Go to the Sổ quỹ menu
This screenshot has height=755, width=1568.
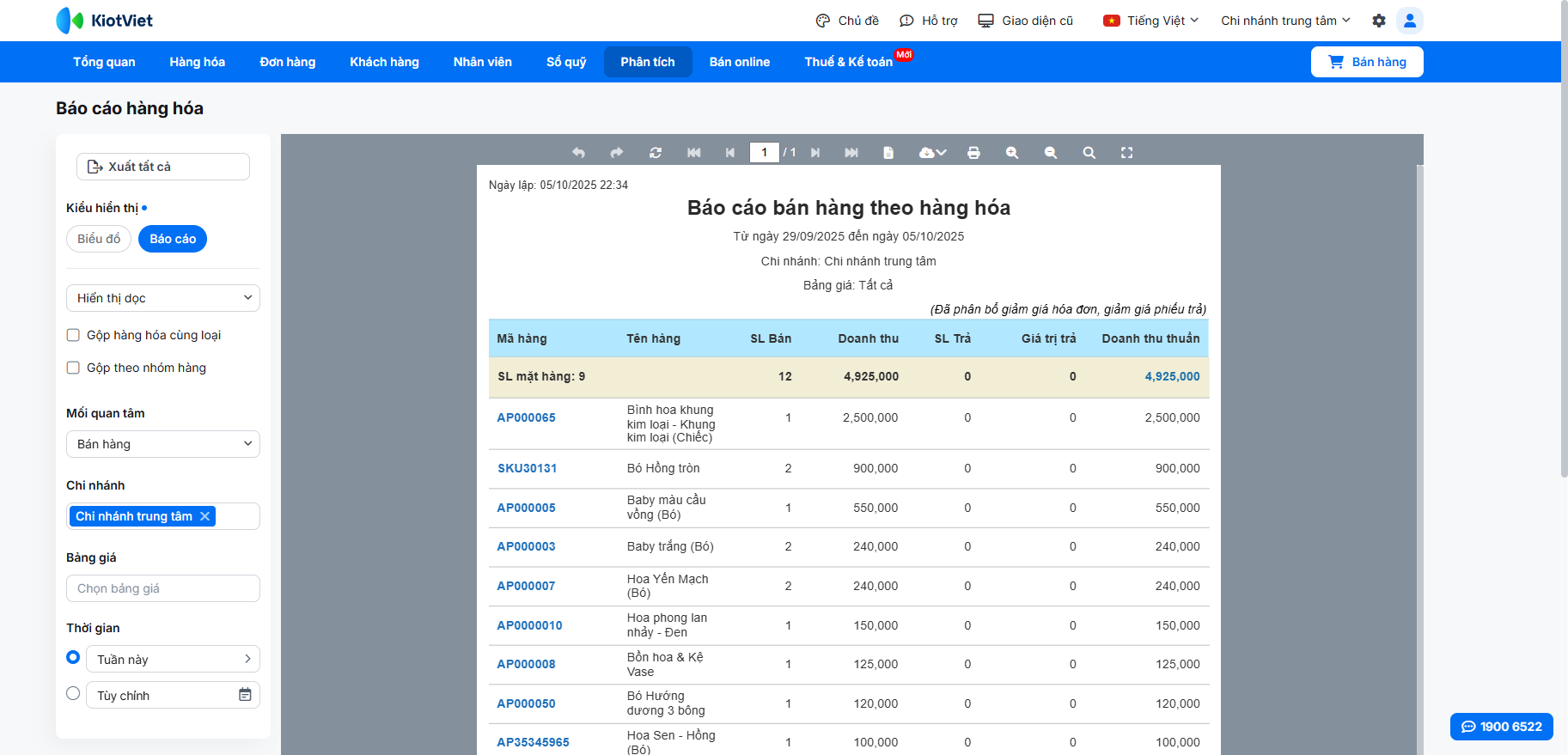click(x=566, y=62)
